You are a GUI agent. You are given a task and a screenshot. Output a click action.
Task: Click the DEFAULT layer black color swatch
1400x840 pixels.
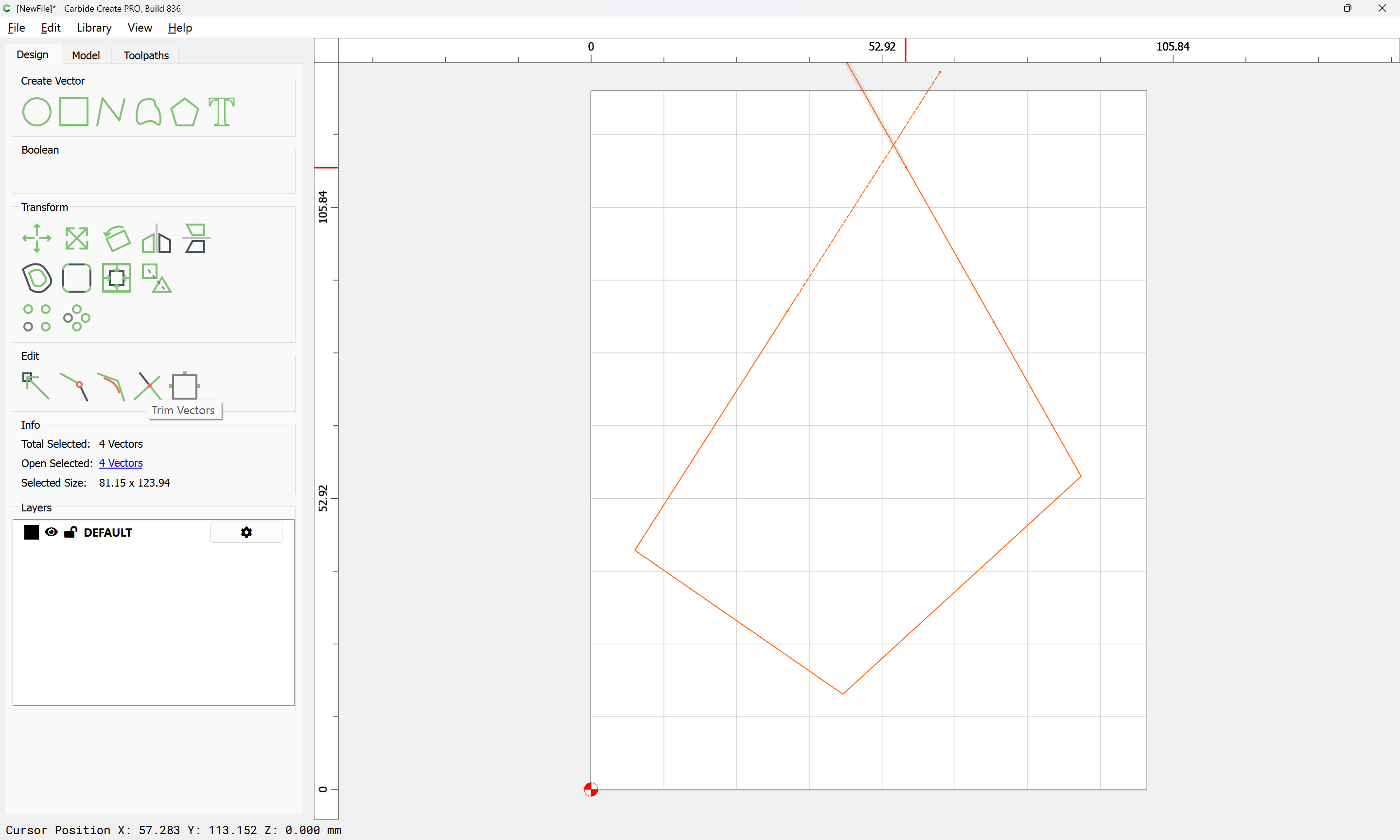tap(32, 532)
